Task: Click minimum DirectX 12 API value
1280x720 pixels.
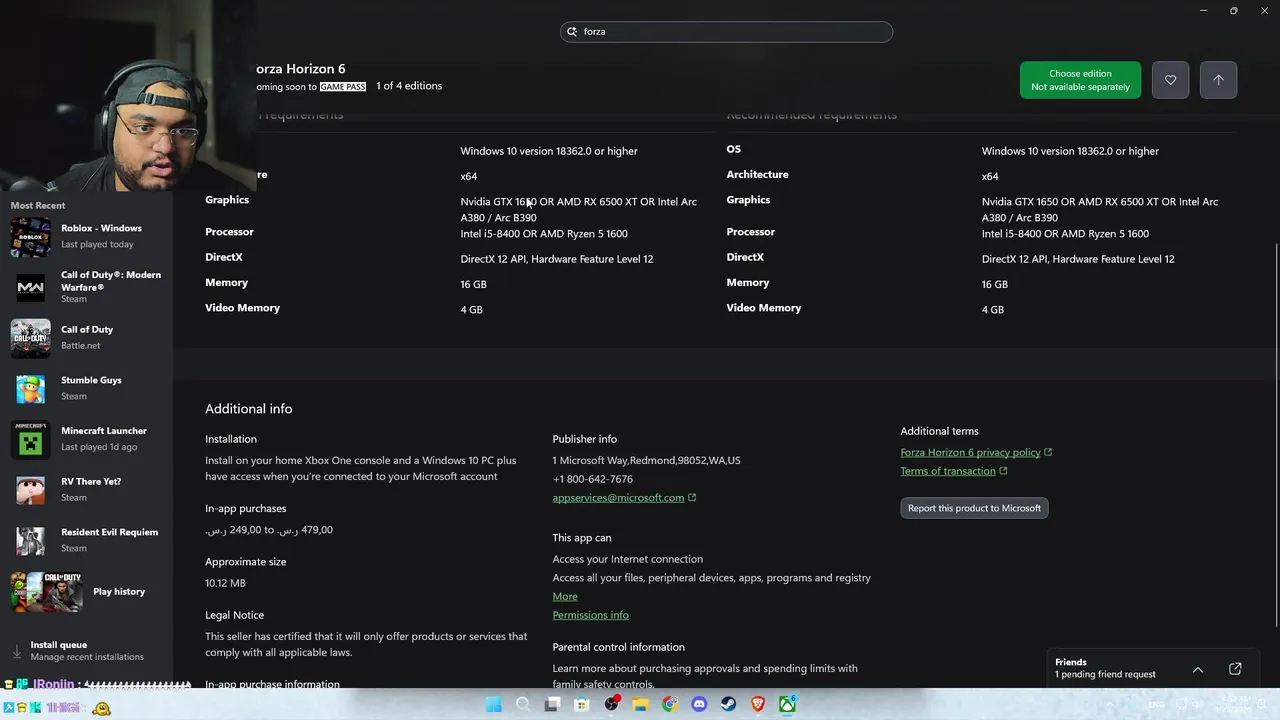Action: click(x=557, y=259)
